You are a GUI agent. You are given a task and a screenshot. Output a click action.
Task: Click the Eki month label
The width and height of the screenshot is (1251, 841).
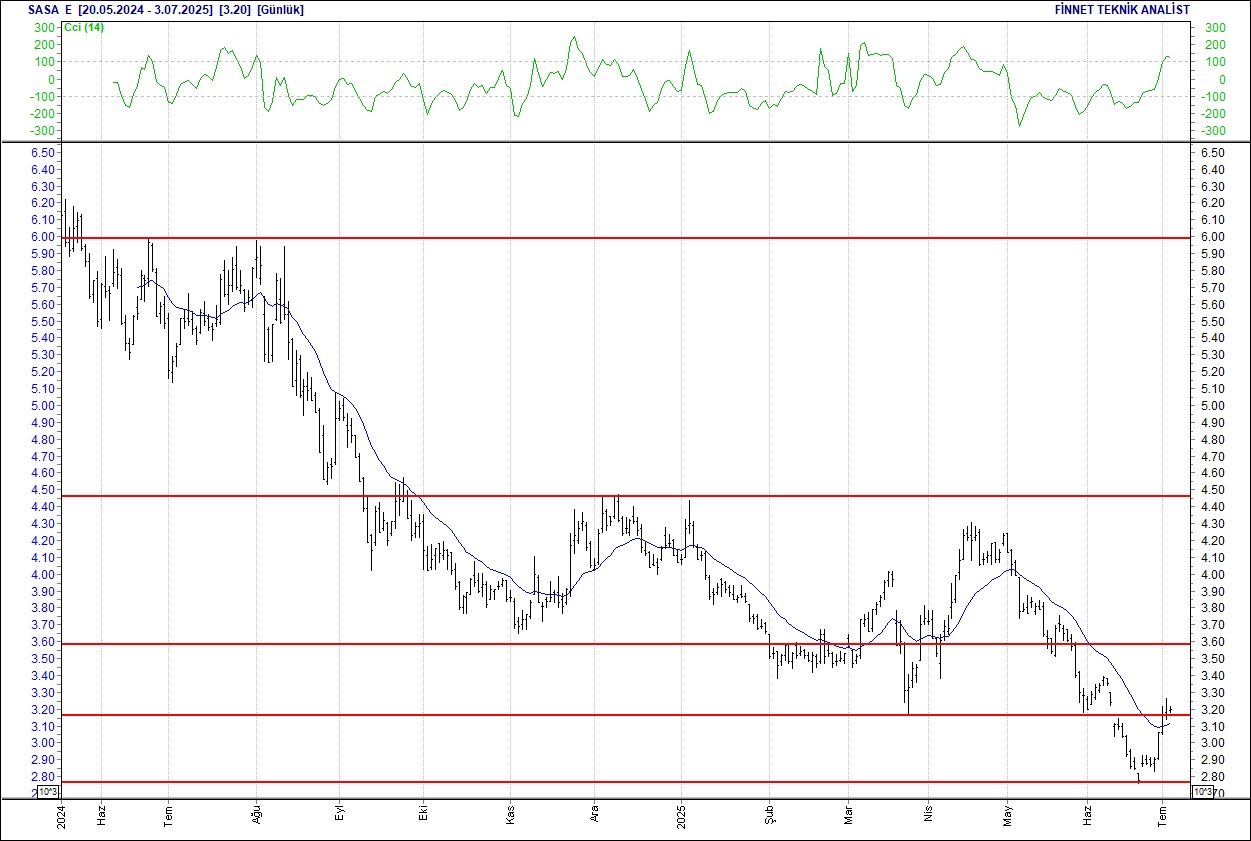point(423,812)
